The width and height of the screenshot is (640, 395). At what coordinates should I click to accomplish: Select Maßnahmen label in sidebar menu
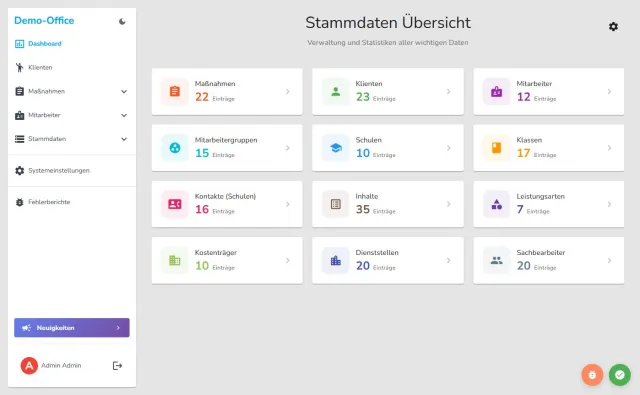tap(47, 91)
